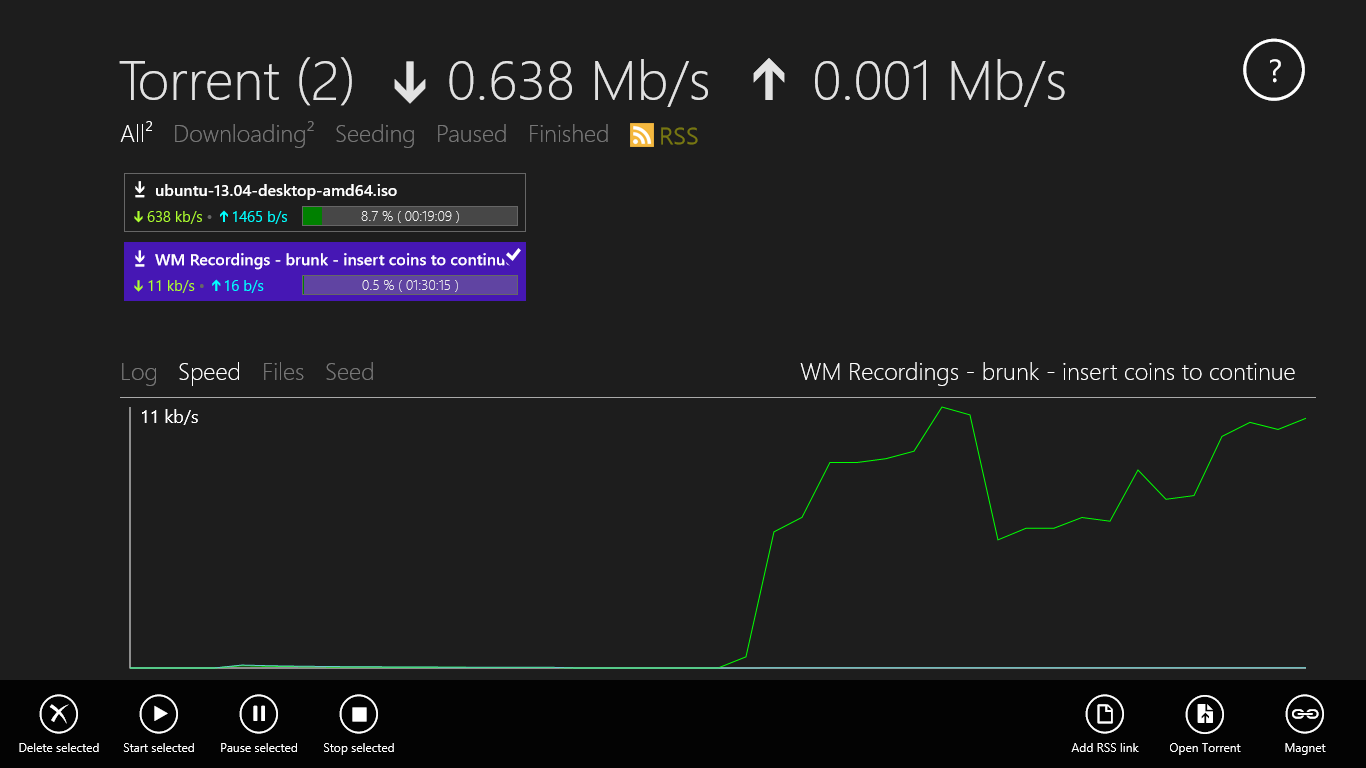The height and width of the screenshot is (768, 1366).
Task: View the Finished torrents list
Action: (568, 134)
